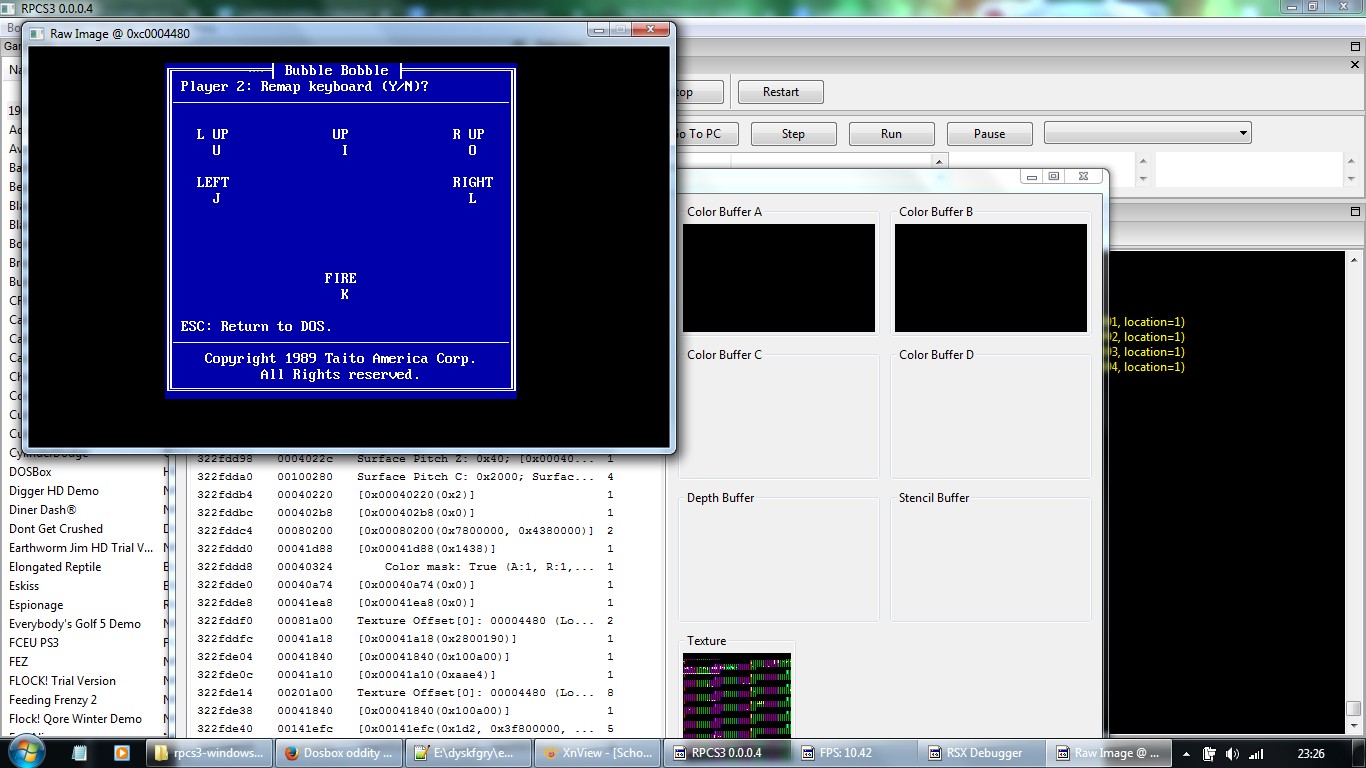Open XnView from the taskbar
Viewport: 1366px width, 768px height.
click(x=595, y=753)
